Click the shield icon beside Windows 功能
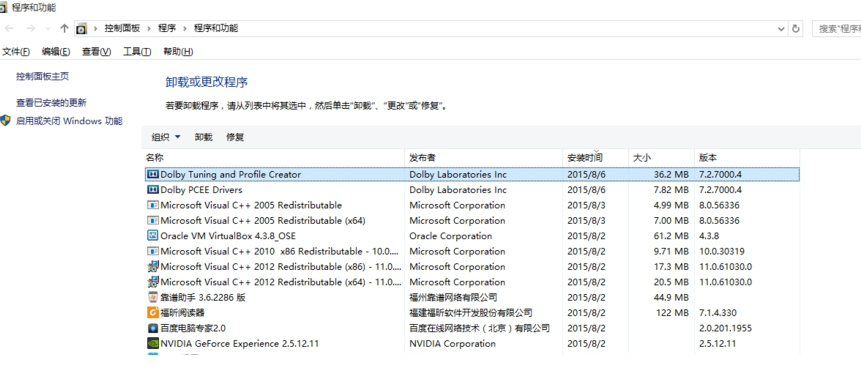Screen dimensions: 861x369 [x=5, y=121]
